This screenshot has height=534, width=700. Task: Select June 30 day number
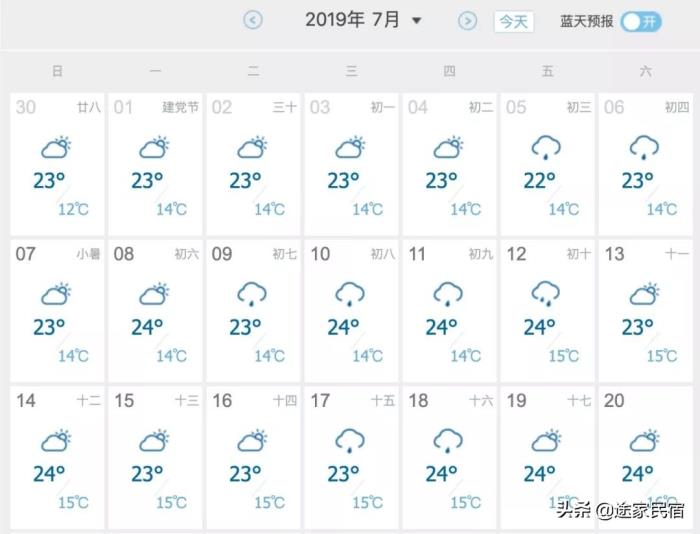pos(26,107)
